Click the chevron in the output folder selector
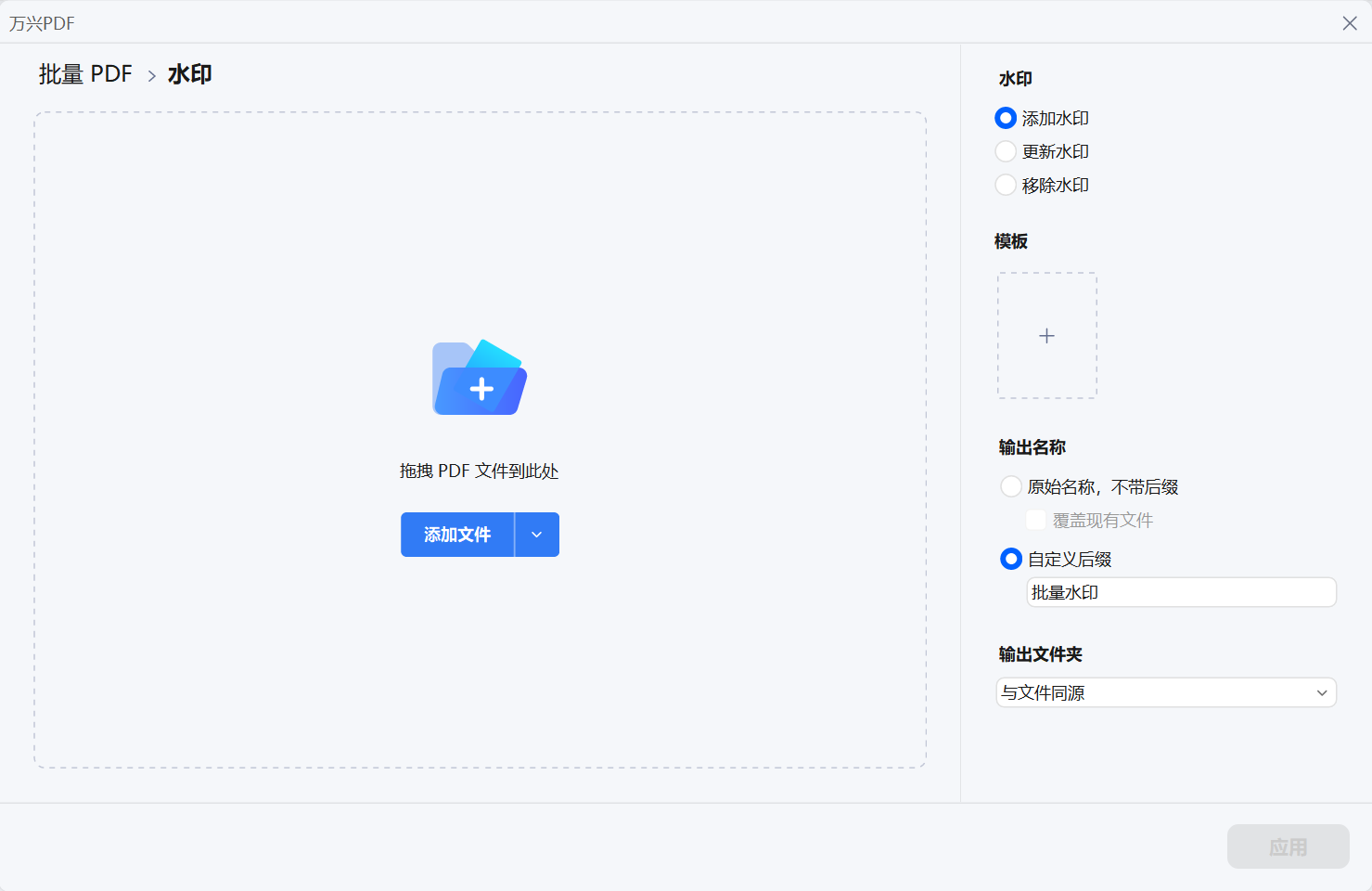This screenshot has height=891, width=1372. (x=1322, y=692)
